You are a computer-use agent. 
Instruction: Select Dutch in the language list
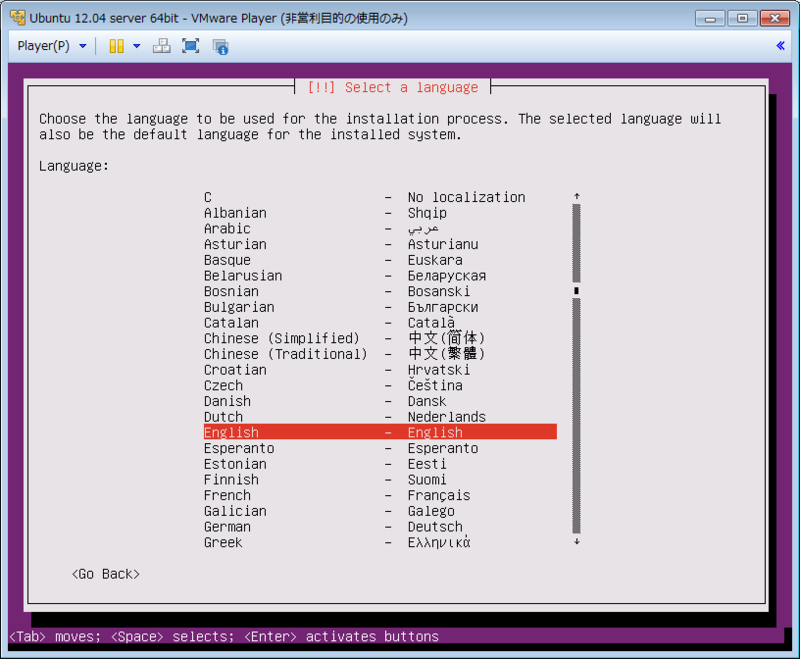point(380,417)
